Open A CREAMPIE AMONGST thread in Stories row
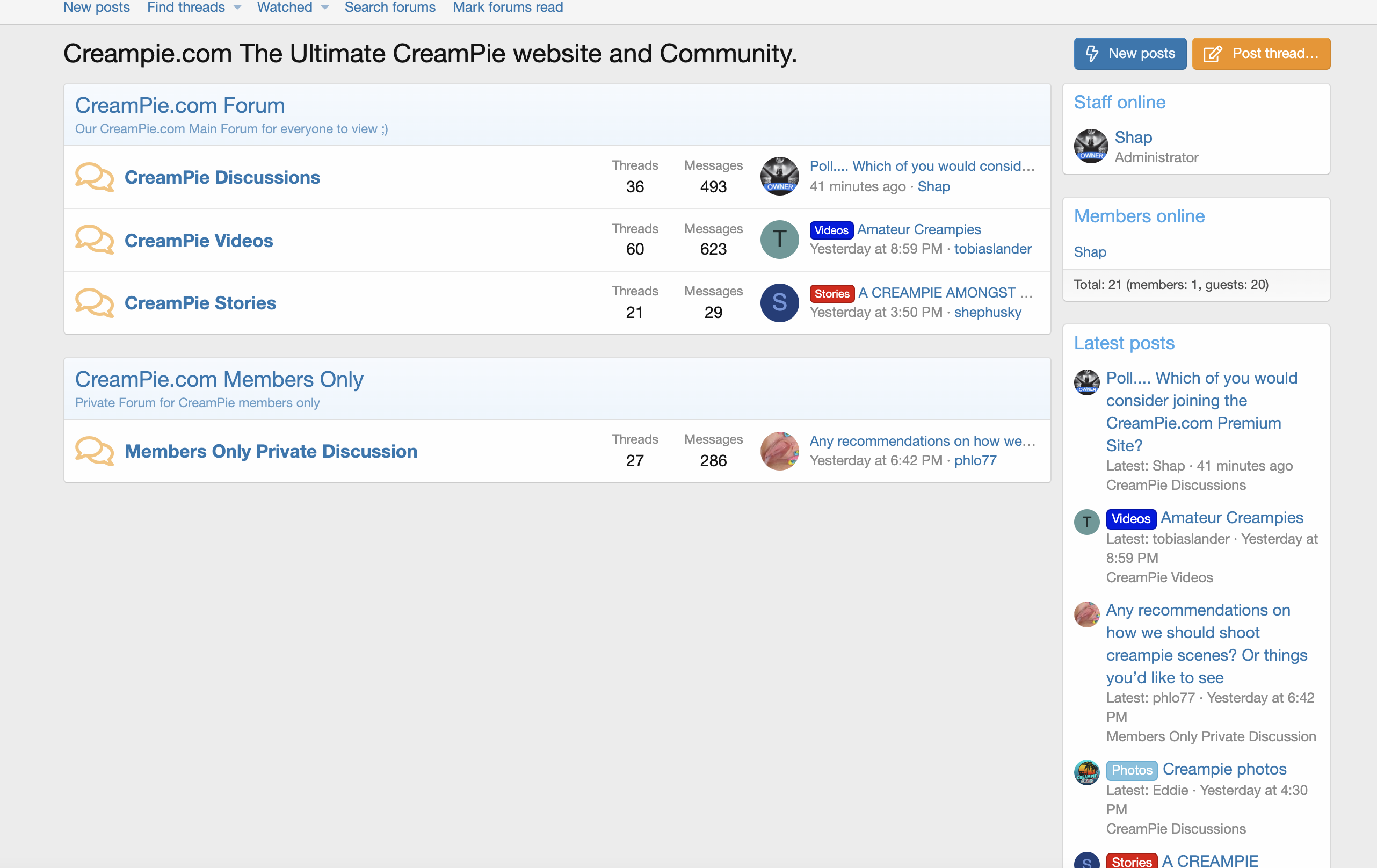The image size is (1377, 868). (945, 293)
